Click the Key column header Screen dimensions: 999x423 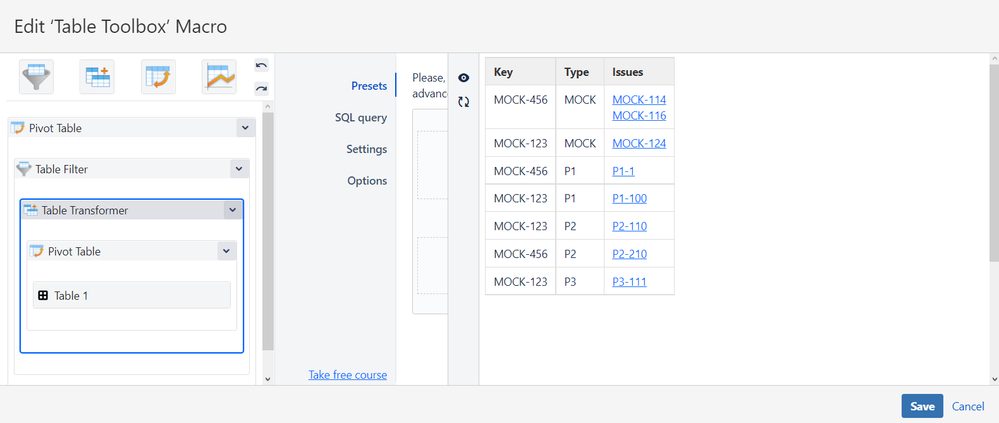521,72
